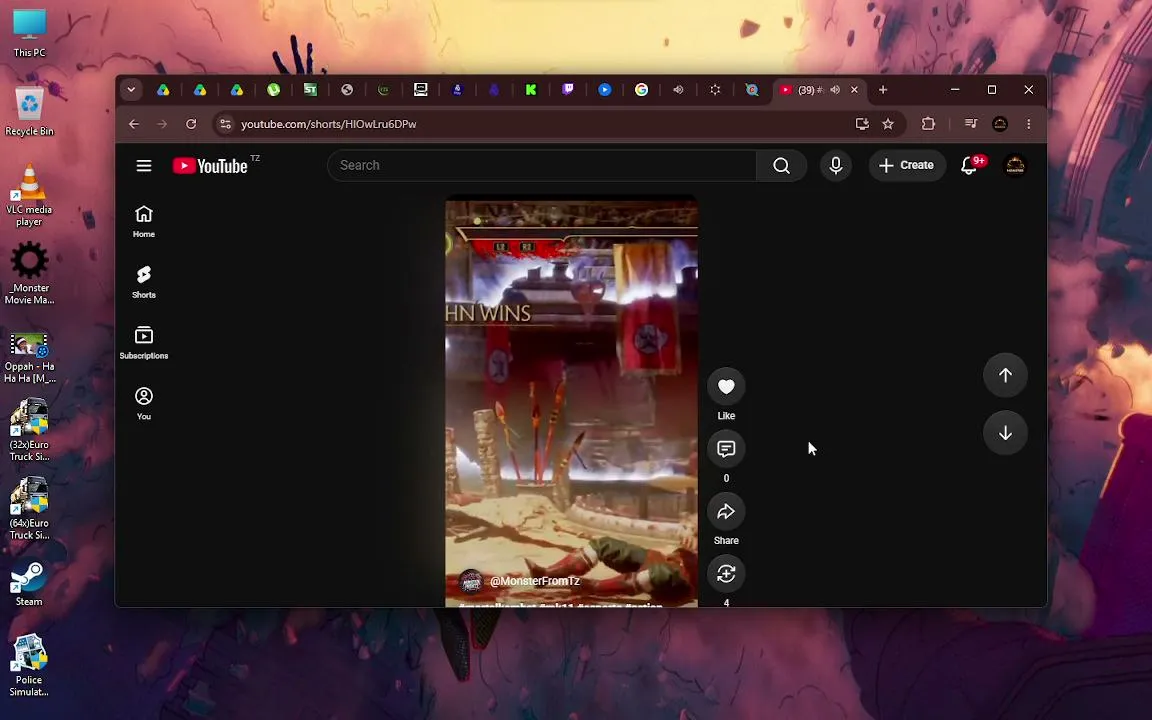Go to the next short with down arrow
The height and width of the screenshot is (720, 1152).
[1005, 433]
